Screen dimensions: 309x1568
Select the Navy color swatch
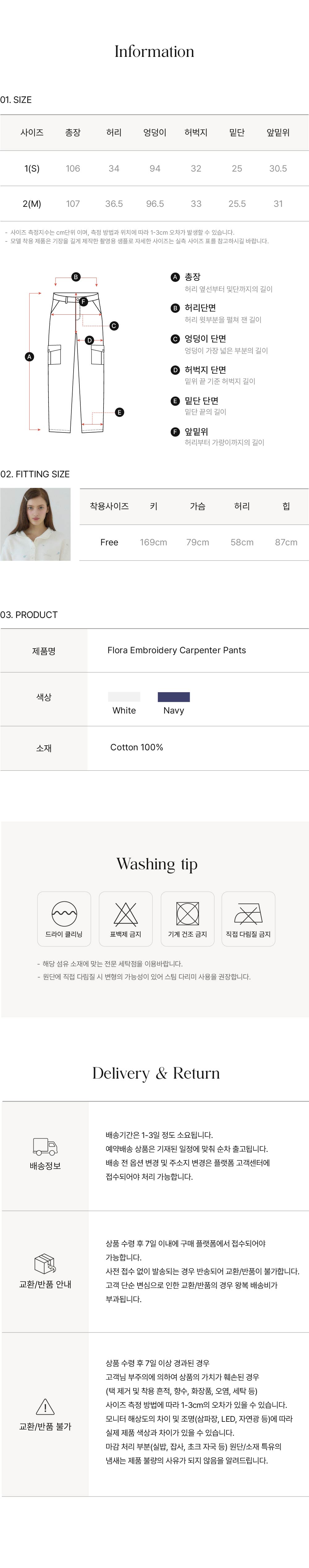pyautogui.click(x=173, y=697)
